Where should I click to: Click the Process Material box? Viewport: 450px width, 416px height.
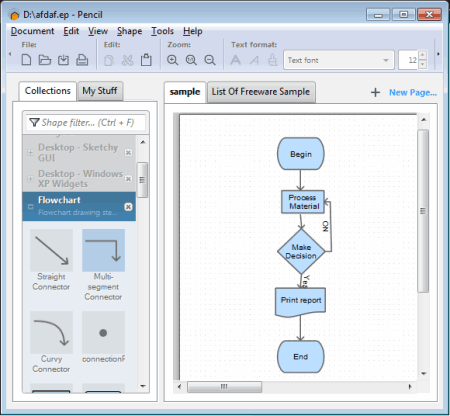(x=303, y=202)
